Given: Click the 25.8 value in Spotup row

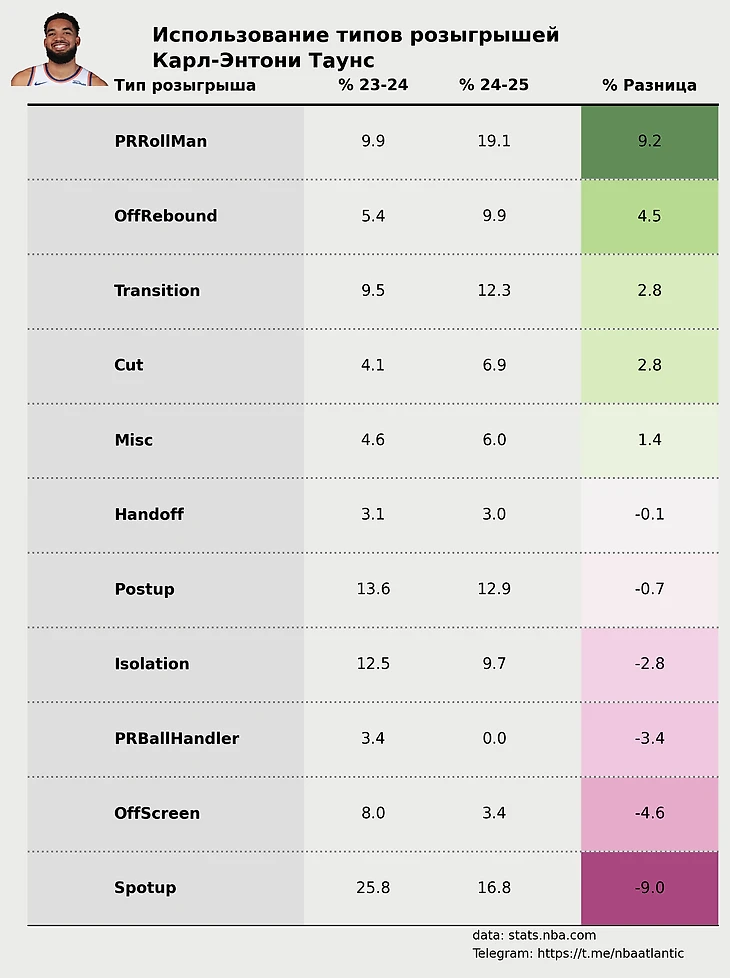Looking at the screenshot, I should coord(373,888).
